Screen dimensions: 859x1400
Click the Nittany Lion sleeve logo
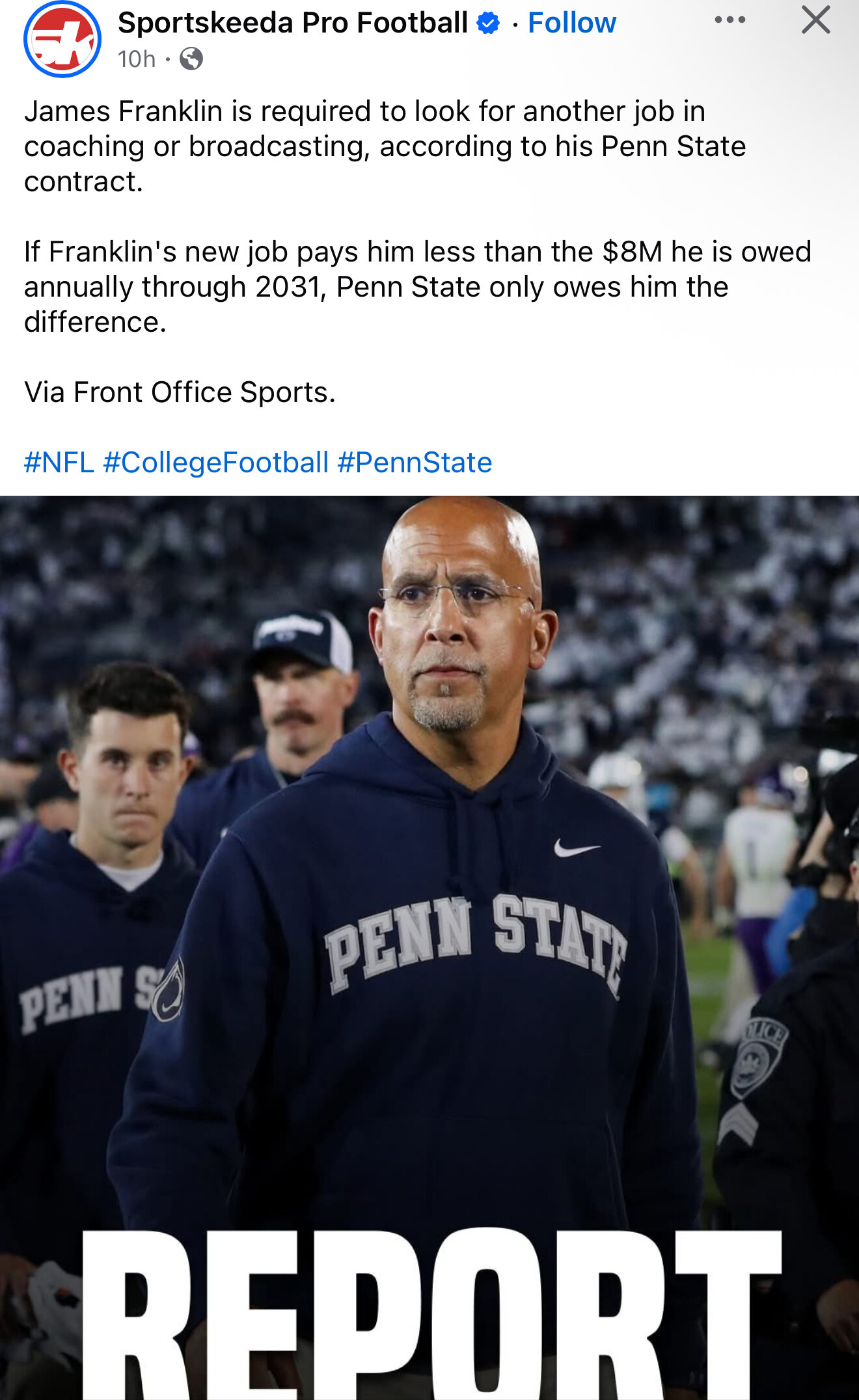click(169, 990)
